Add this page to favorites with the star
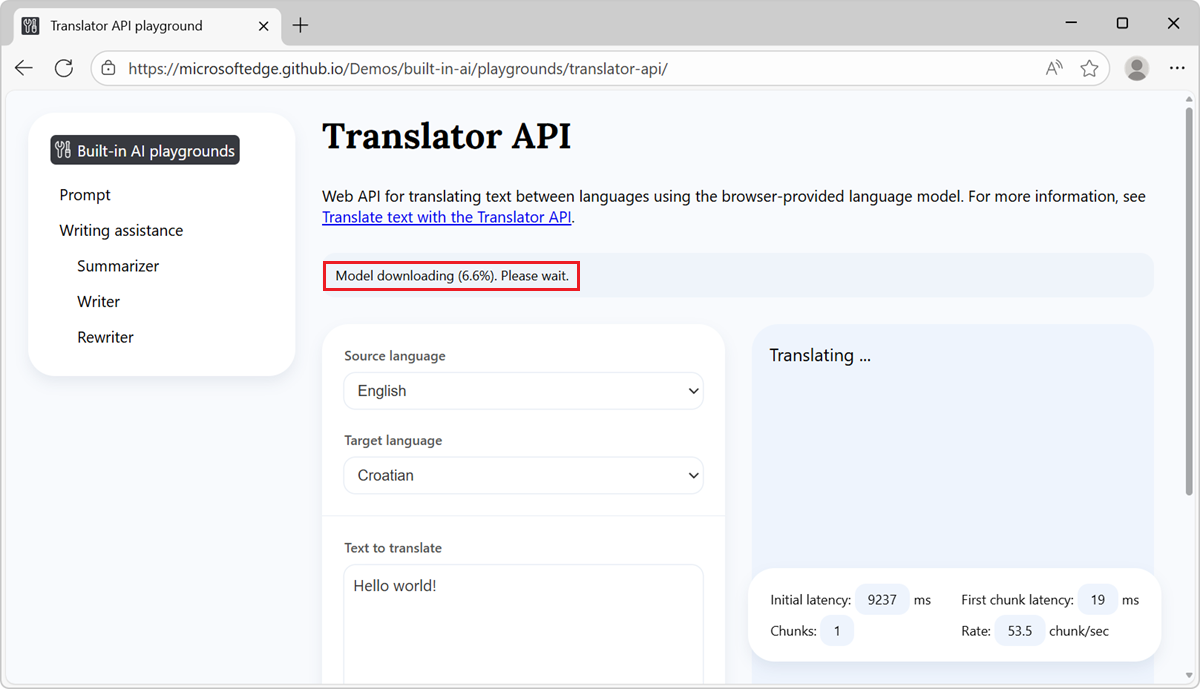1200x689 pixels. [x=1089, y=67]
